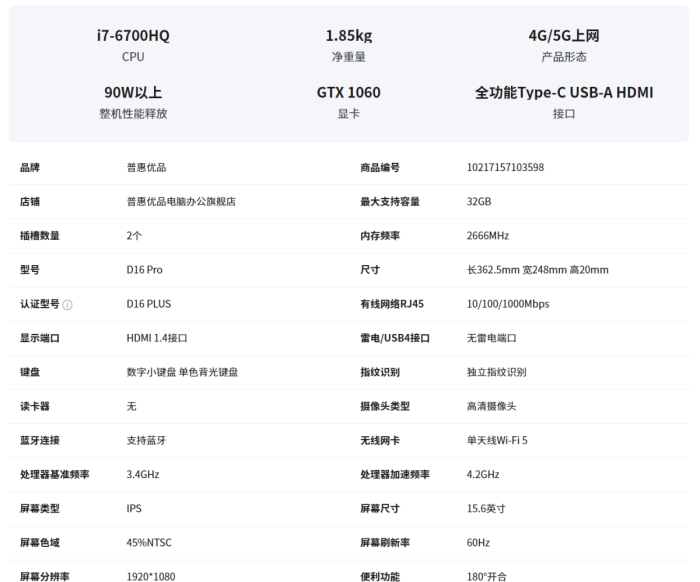
Task: Click the 最大支持容量 row label
Action: point(390,202)
